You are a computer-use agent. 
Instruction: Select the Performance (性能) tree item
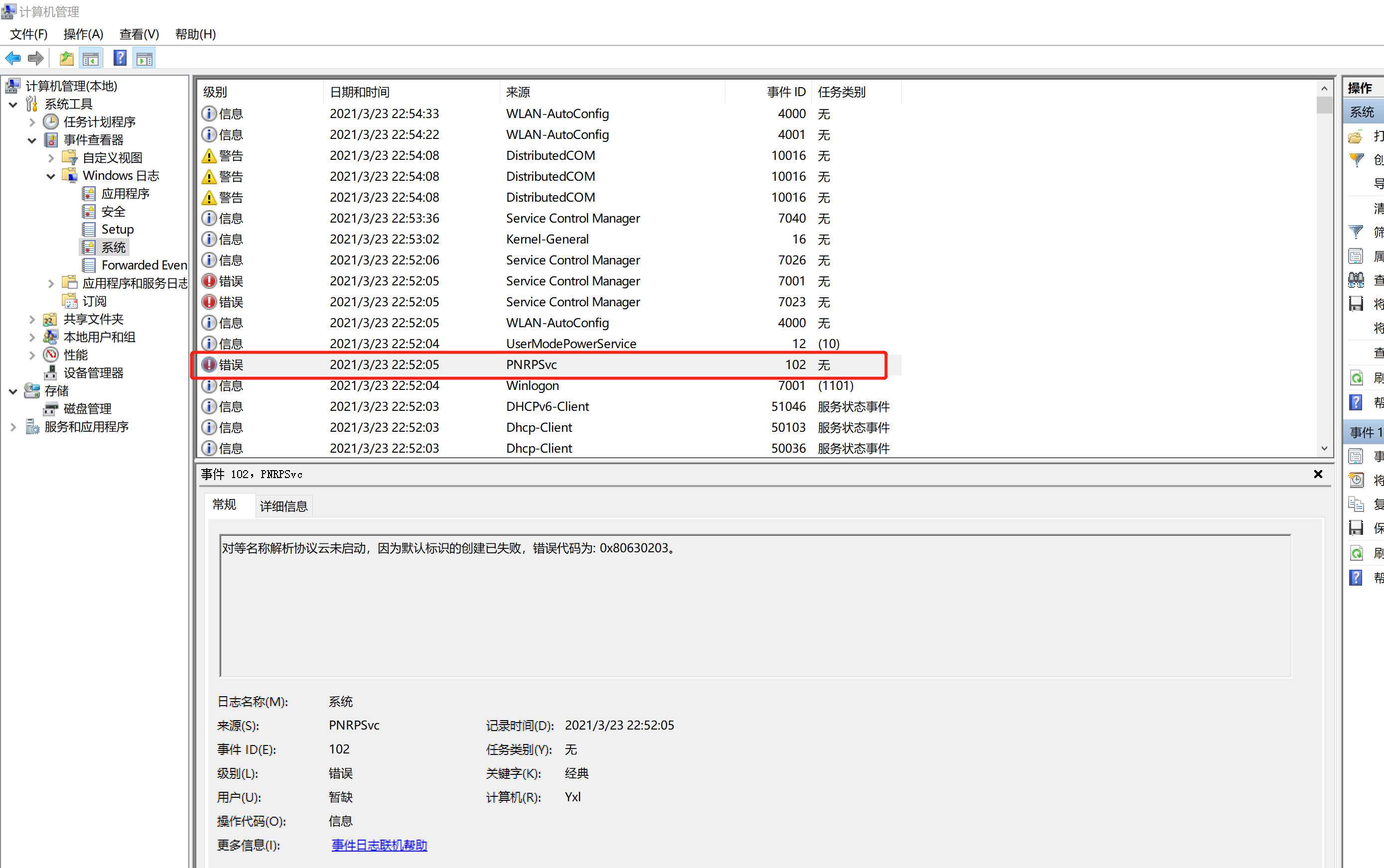point(75,355)
